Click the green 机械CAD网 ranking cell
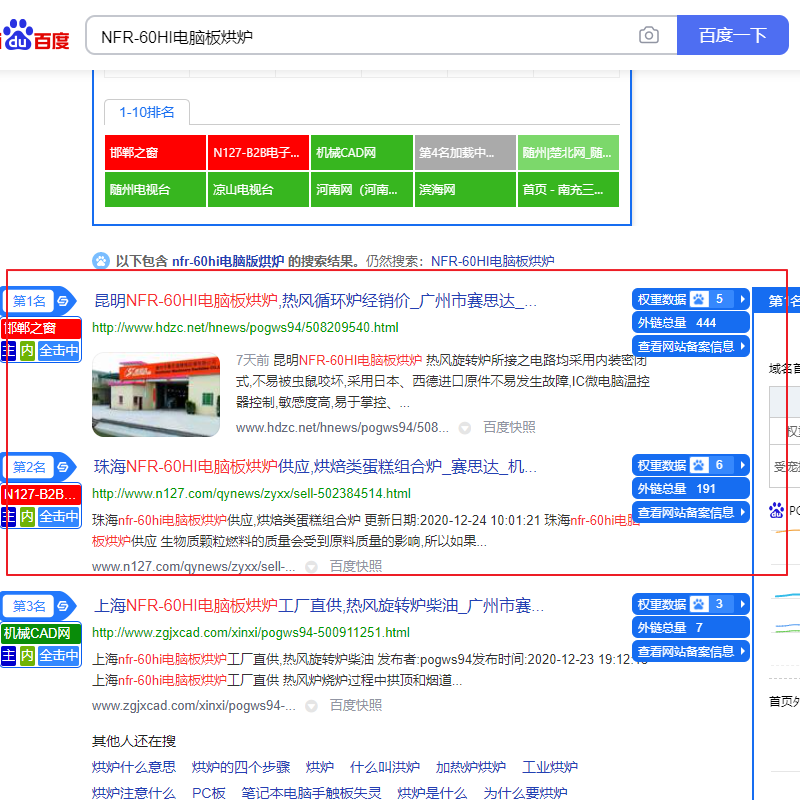 pyautogui.click(x=362, y=153)
